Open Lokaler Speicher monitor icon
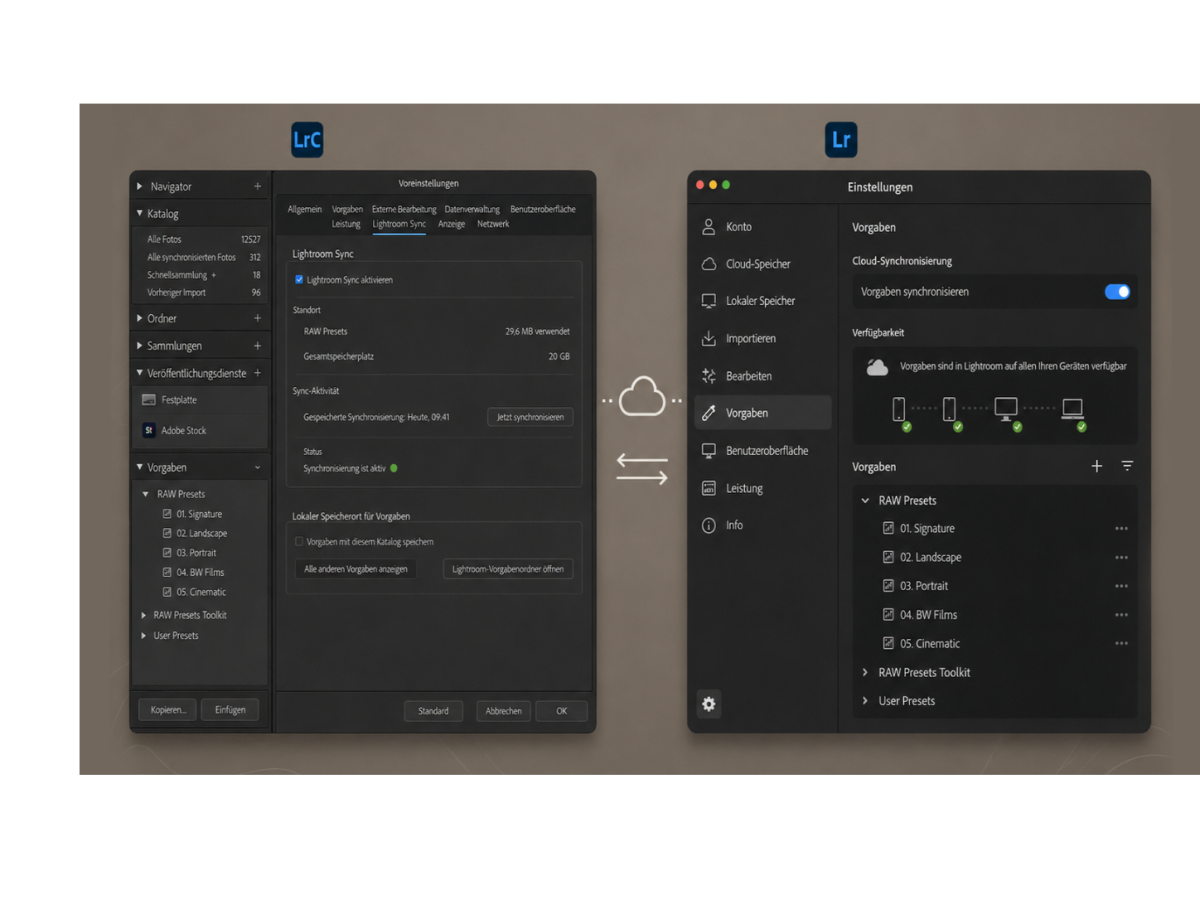The image size is (1200, 900). tap(709, 301)
